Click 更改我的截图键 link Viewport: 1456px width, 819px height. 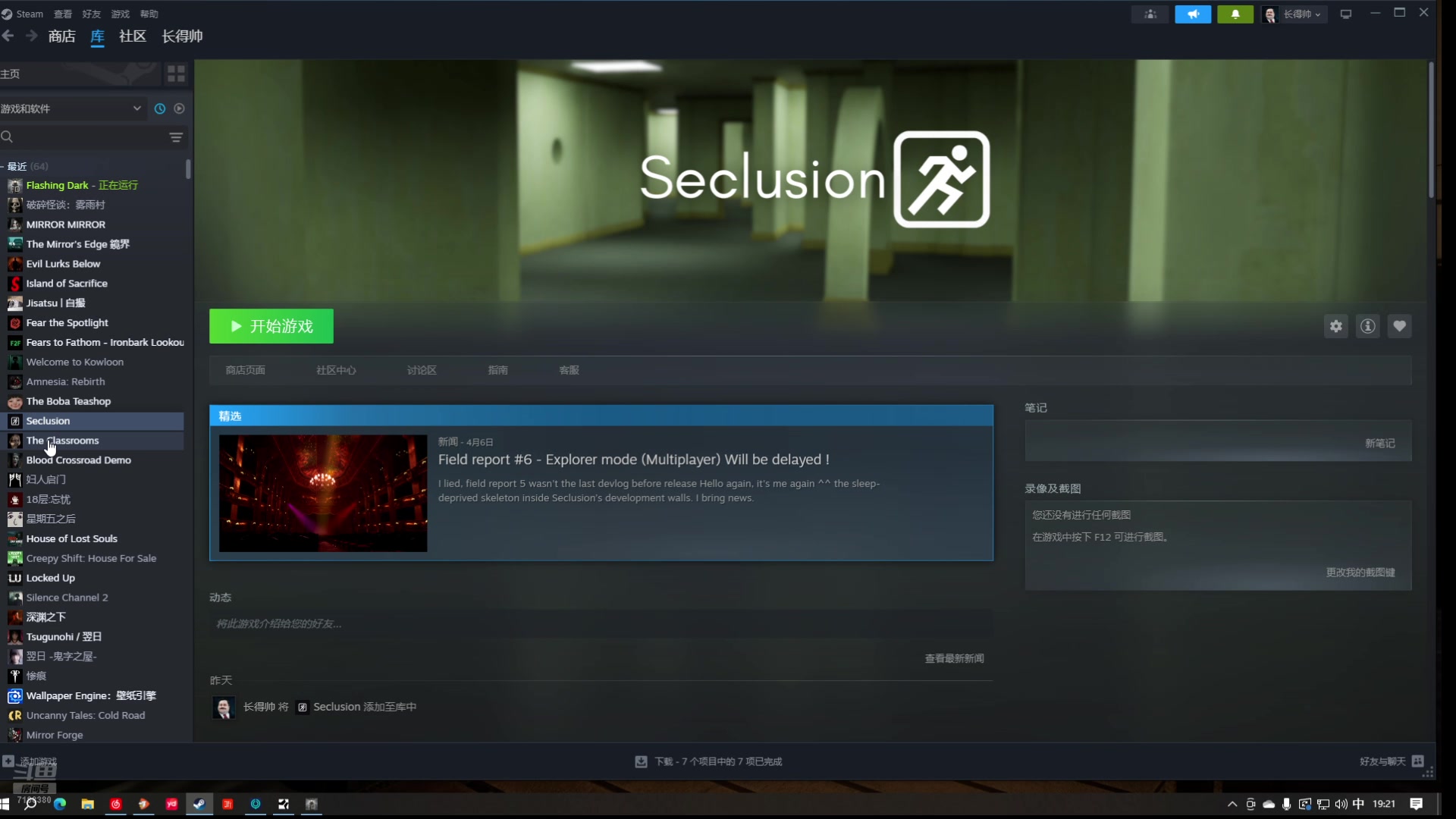1360,573
